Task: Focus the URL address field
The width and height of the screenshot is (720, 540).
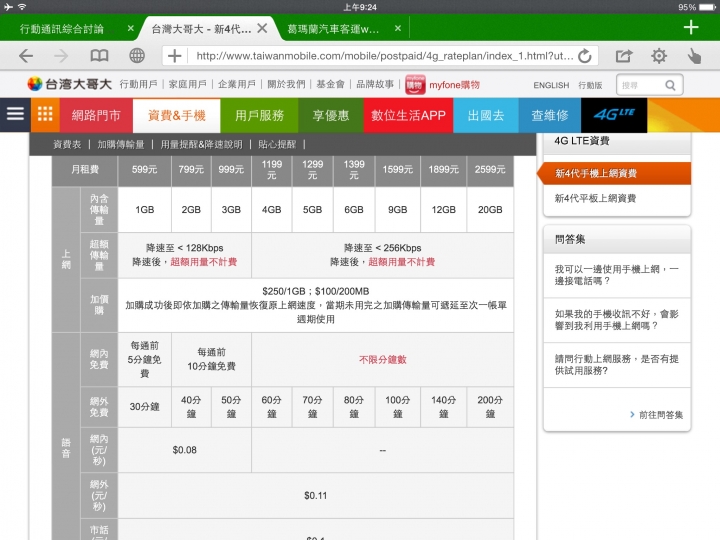Action: pos(385,56)
